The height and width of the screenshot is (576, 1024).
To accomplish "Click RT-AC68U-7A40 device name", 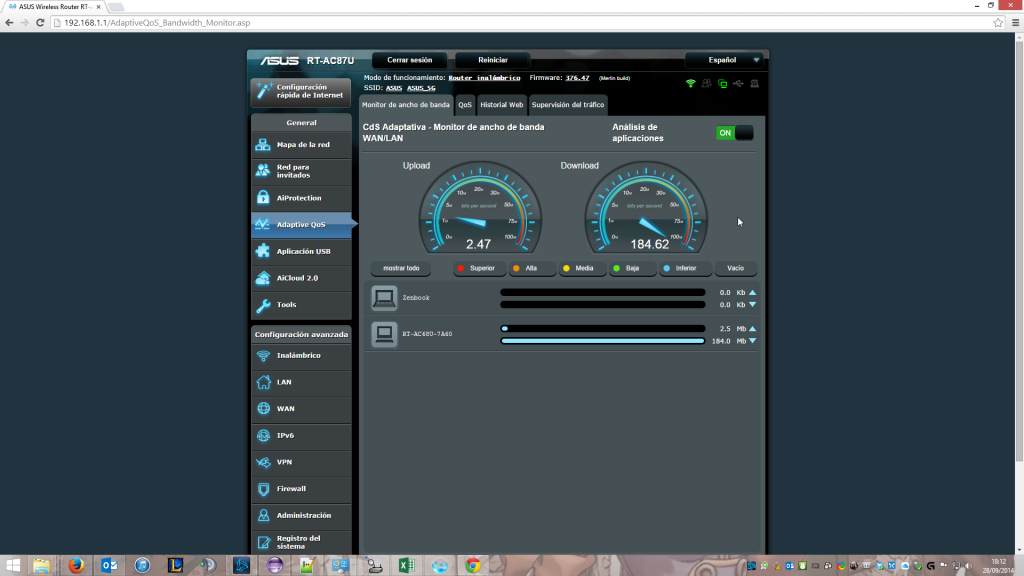I will 427,334.
